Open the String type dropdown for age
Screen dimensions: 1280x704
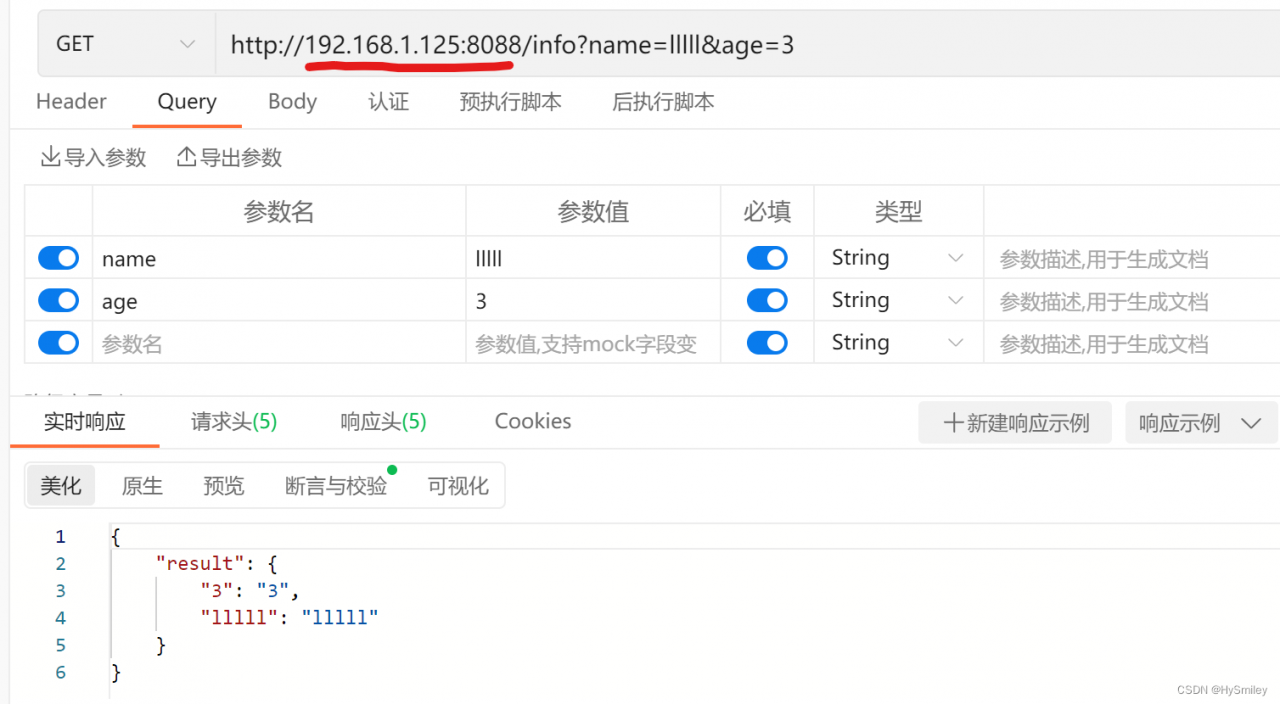click(x=898, y=300)
